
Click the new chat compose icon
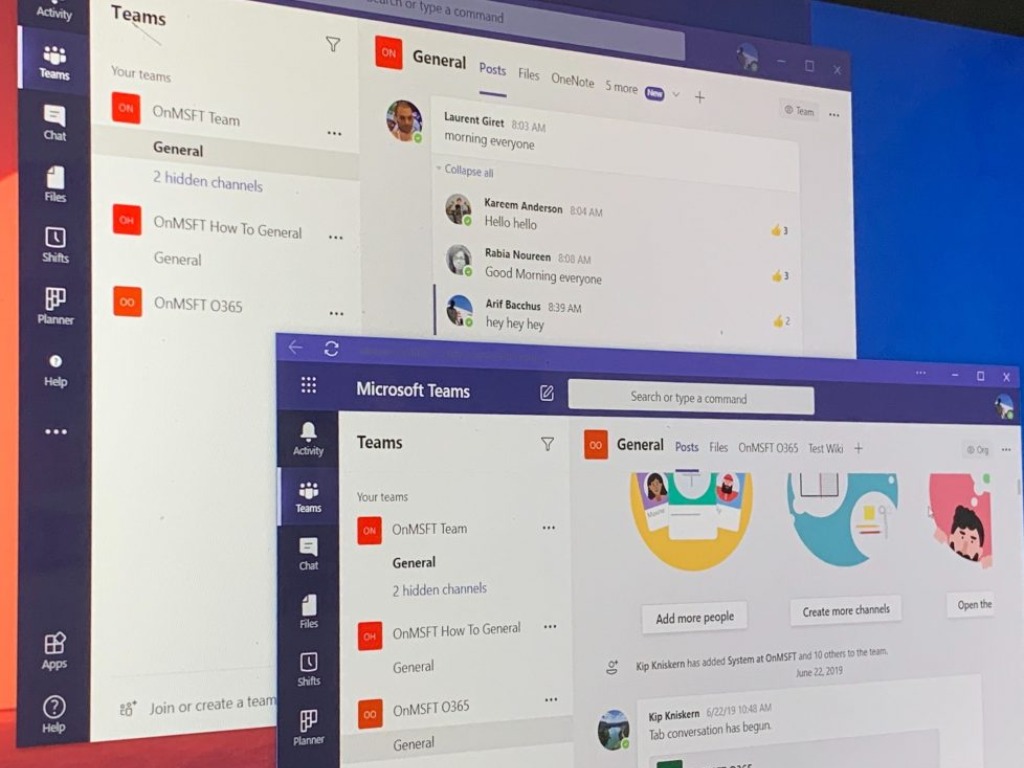546,393
